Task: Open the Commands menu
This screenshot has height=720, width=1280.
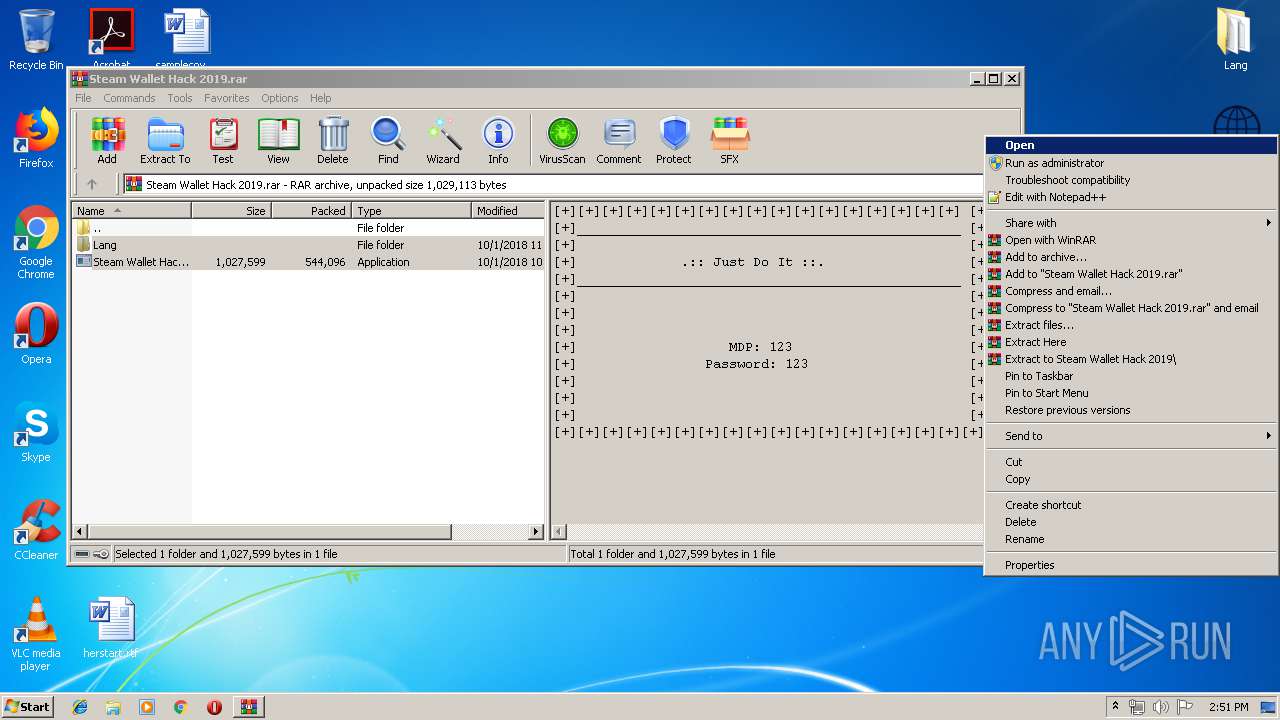Action: pos(129,98)
